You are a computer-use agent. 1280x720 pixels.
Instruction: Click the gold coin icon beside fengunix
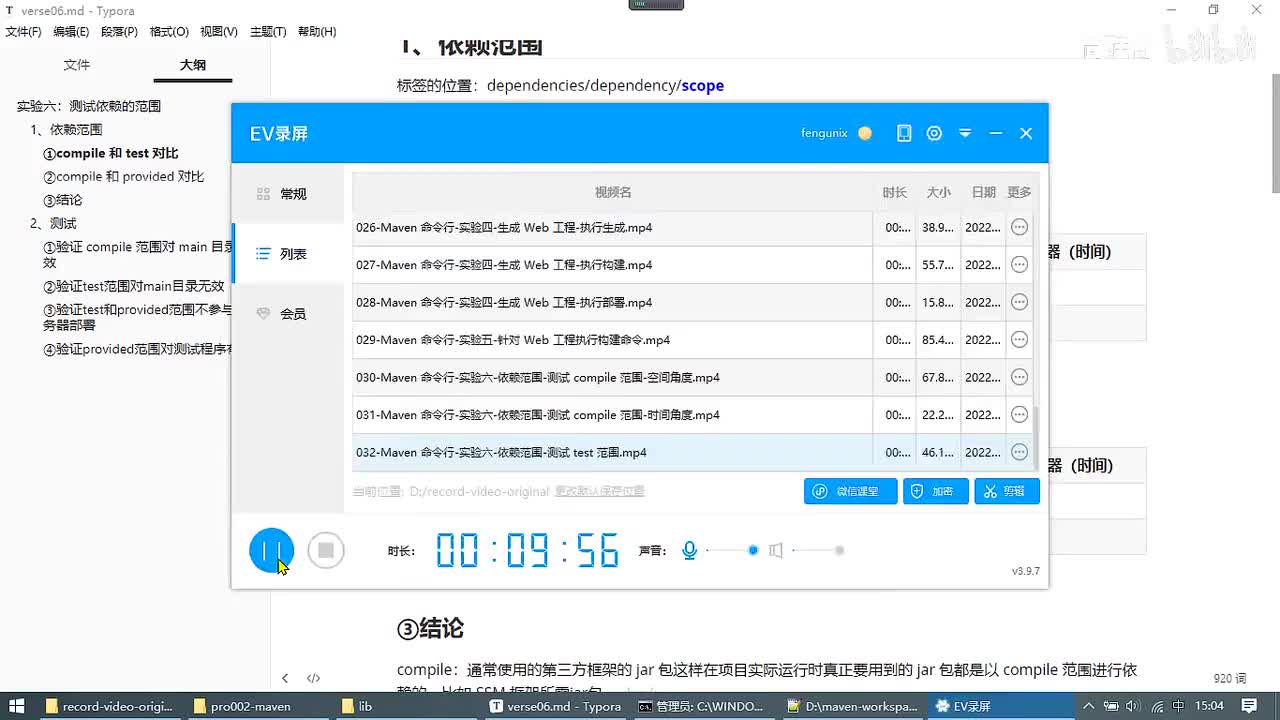[x=865, y=133]
